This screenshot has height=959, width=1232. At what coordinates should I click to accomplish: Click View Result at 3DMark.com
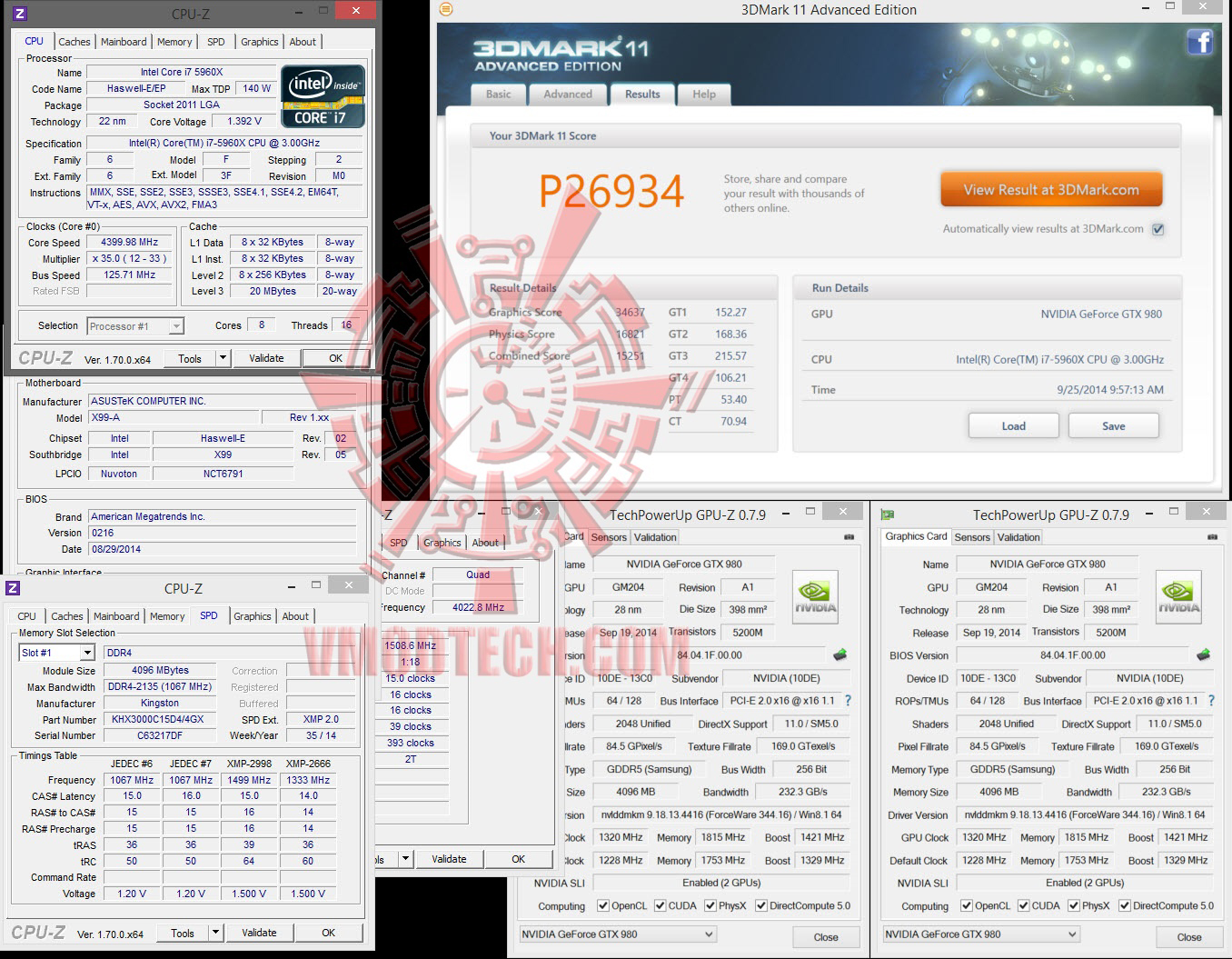pyautogui.click(x=1050, y=188)
